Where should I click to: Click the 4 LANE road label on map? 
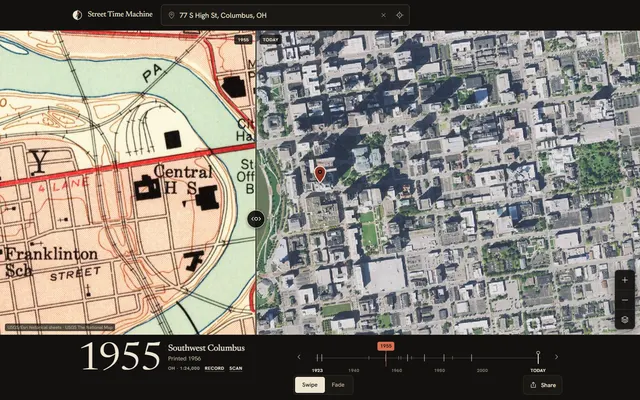point(63,186)
